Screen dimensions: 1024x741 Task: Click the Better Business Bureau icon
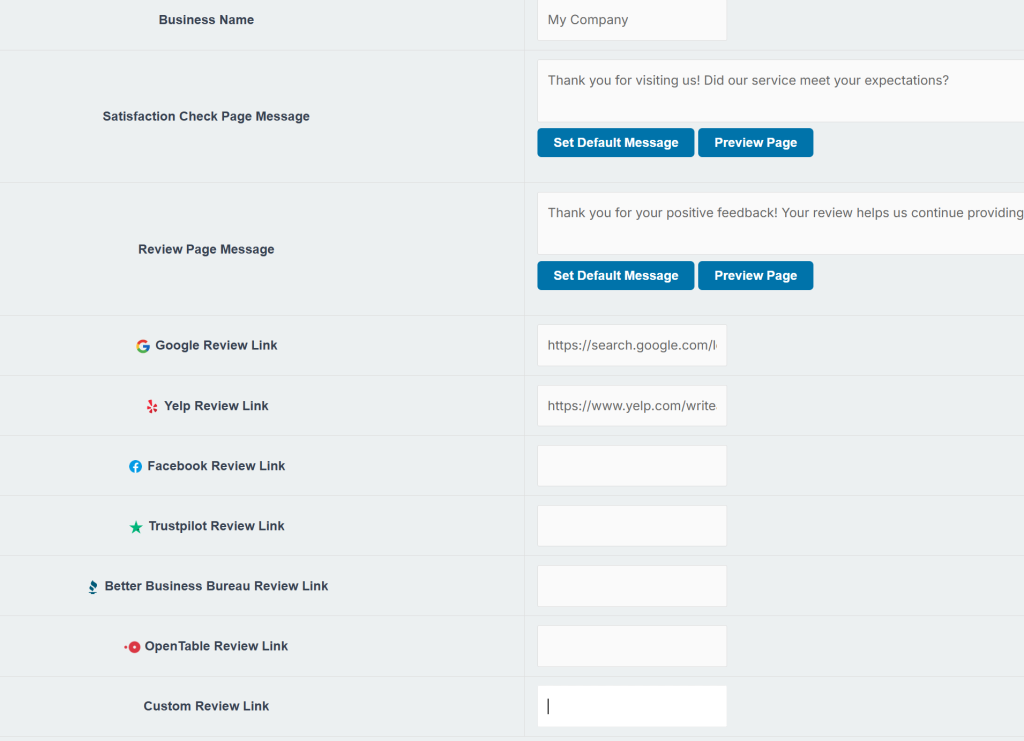(x=93, y=587)
